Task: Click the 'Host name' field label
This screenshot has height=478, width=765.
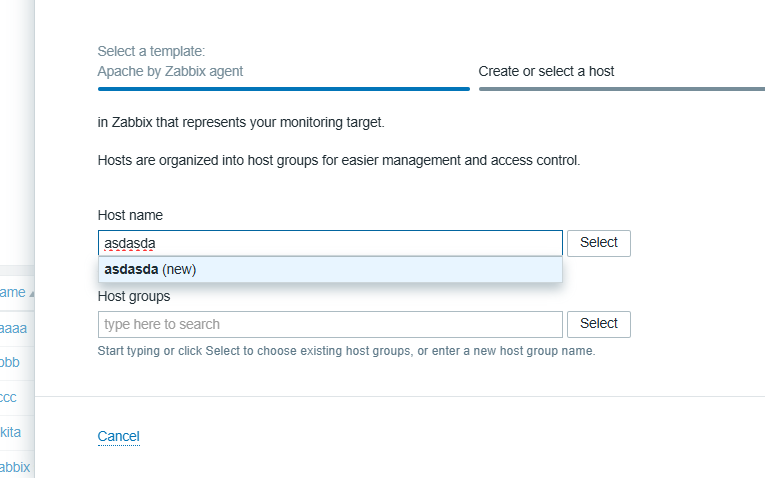Action: (130, 215)
